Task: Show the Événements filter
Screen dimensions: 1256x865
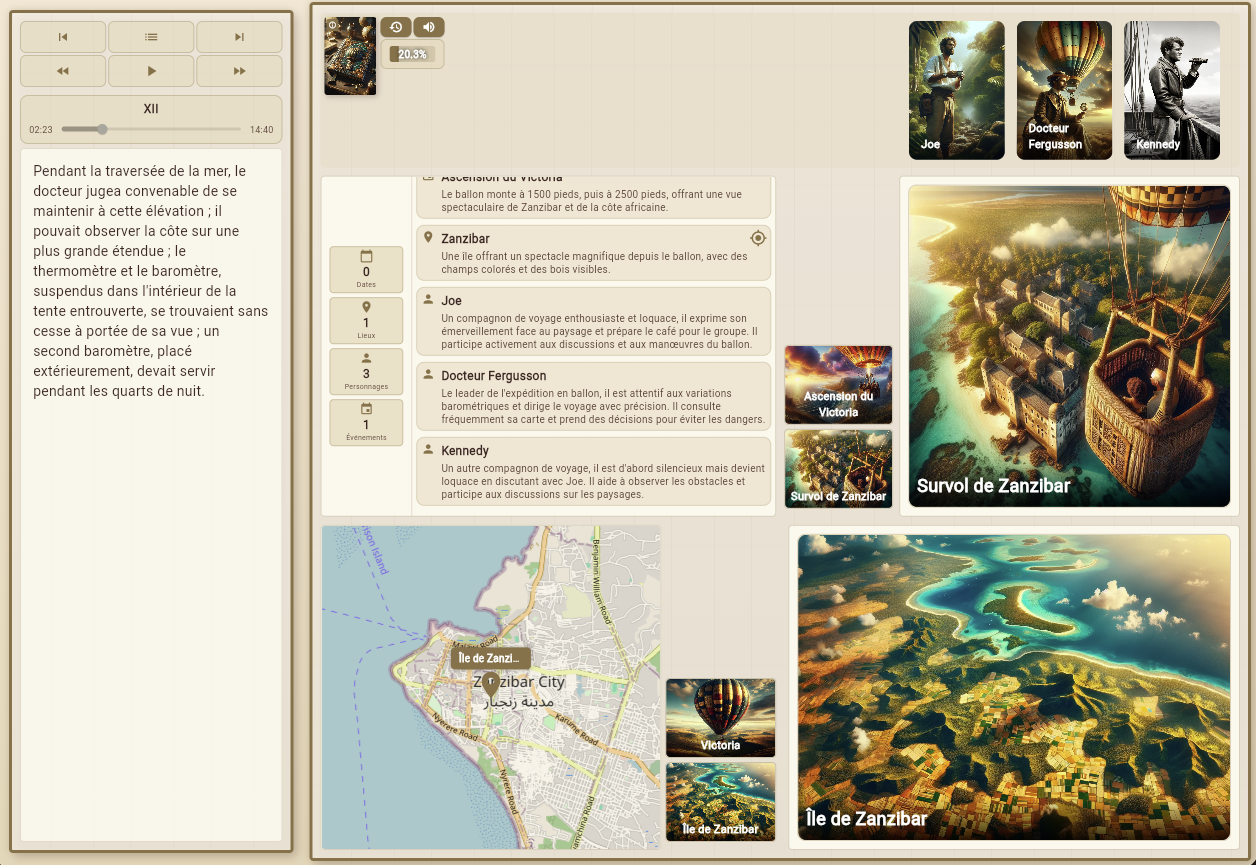Action: click(x=366, y=423)
